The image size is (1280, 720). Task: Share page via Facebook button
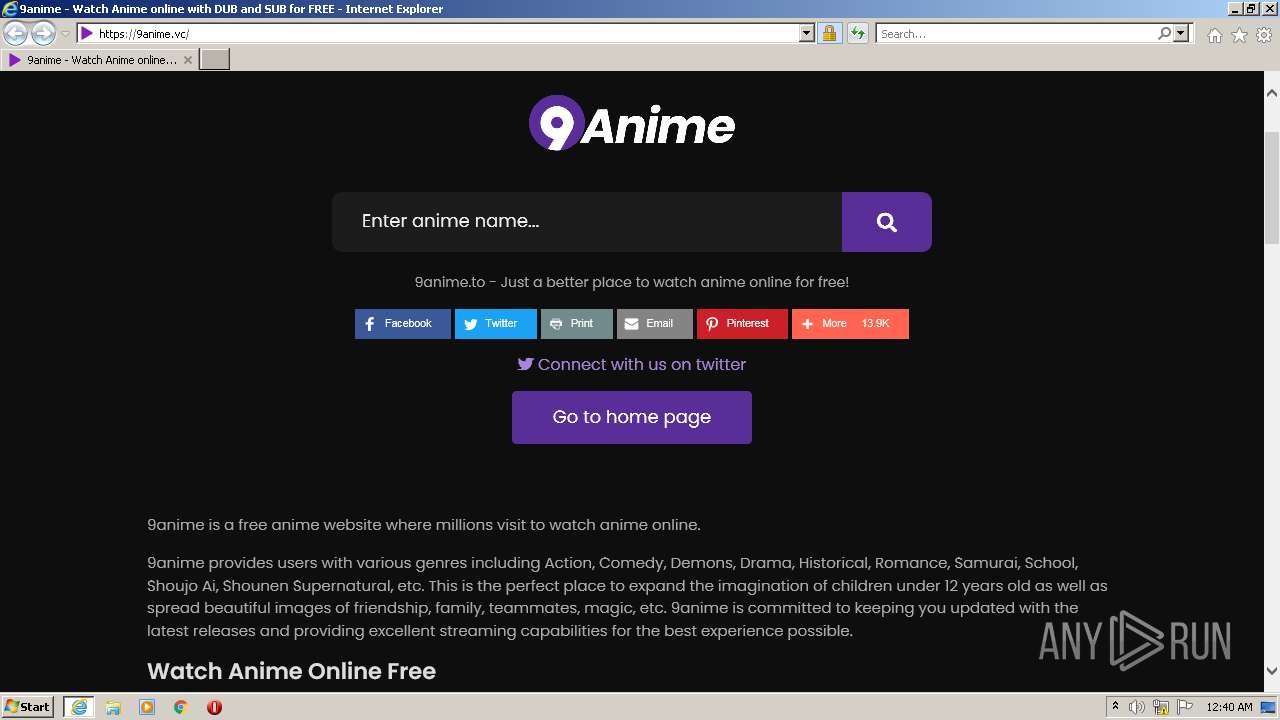click(x=402, y=324)
